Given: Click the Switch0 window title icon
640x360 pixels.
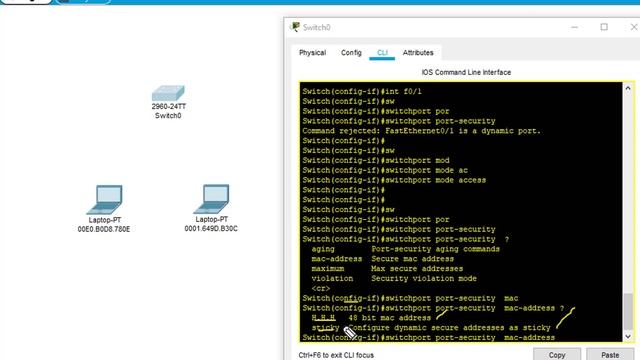Looking at the screenshot, I should point(295,27).
